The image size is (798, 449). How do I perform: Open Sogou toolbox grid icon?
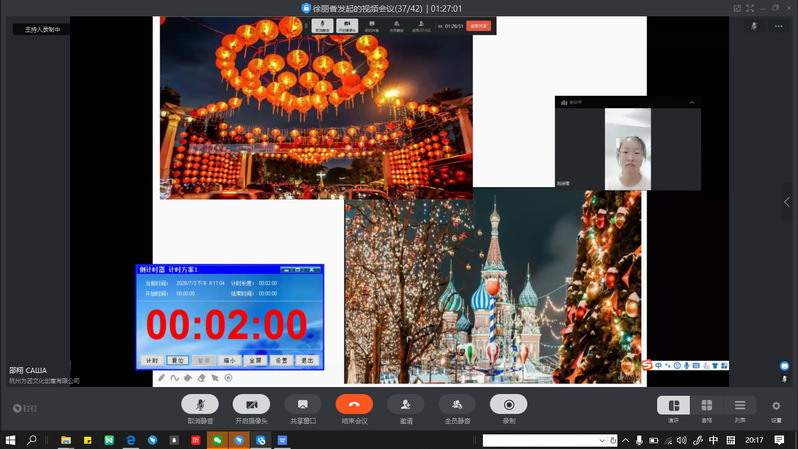point(724,366)
